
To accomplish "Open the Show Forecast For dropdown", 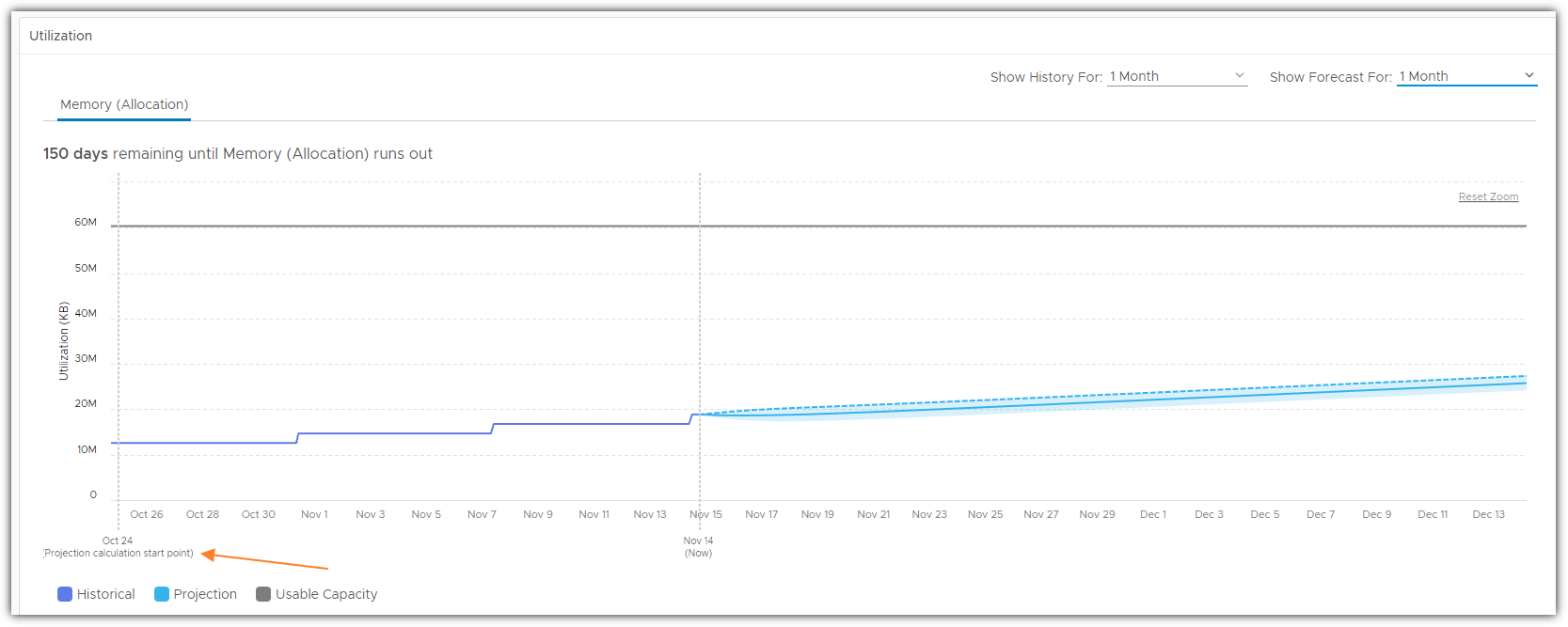I will click(1466, 76).
